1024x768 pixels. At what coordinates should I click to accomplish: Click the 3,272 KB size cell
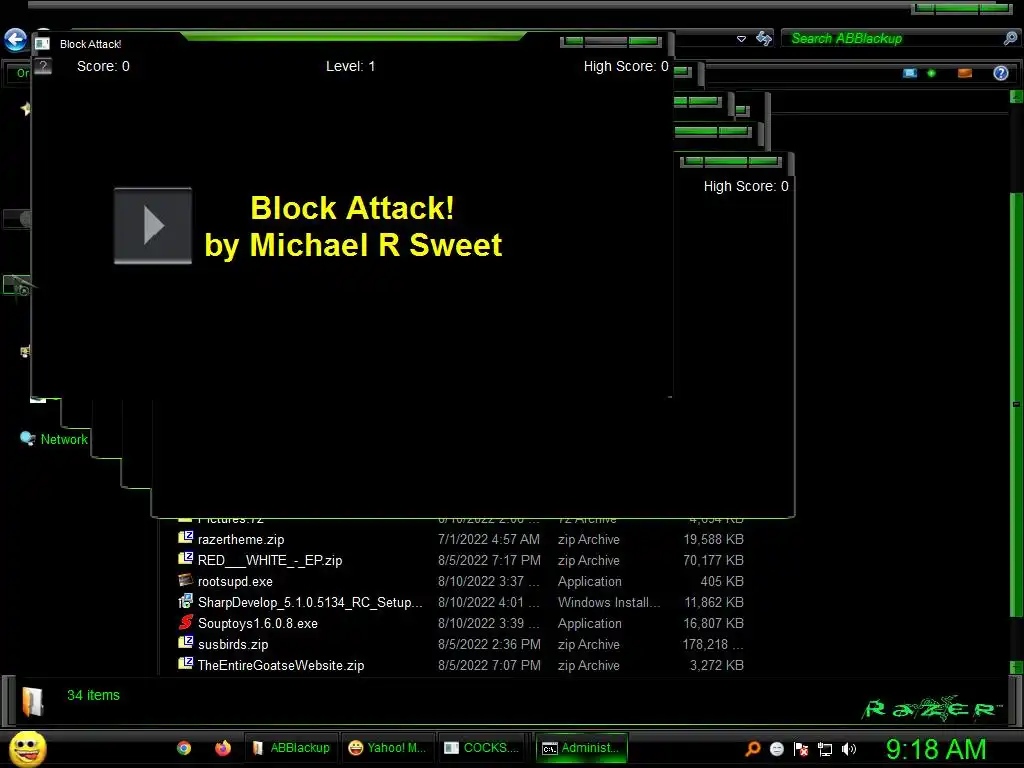pyautogui.click(x=716, y=665)
